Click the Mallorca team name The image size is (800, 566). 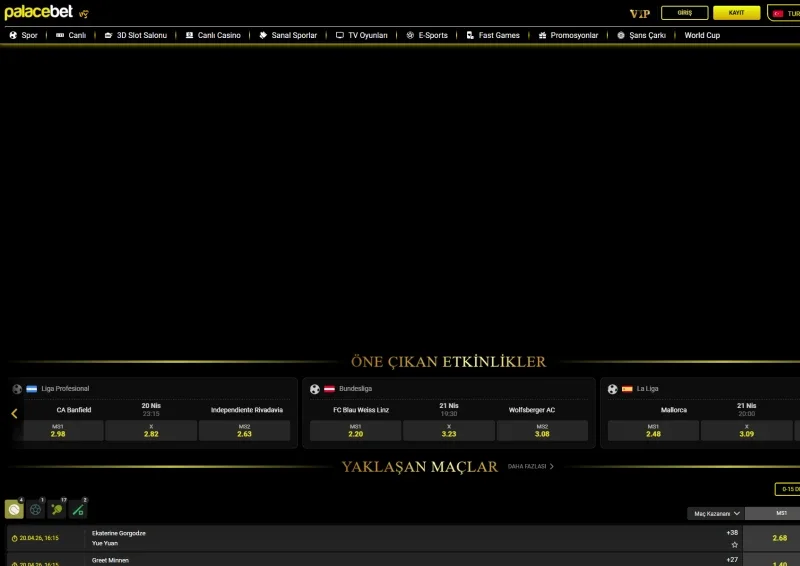[673, 410]
